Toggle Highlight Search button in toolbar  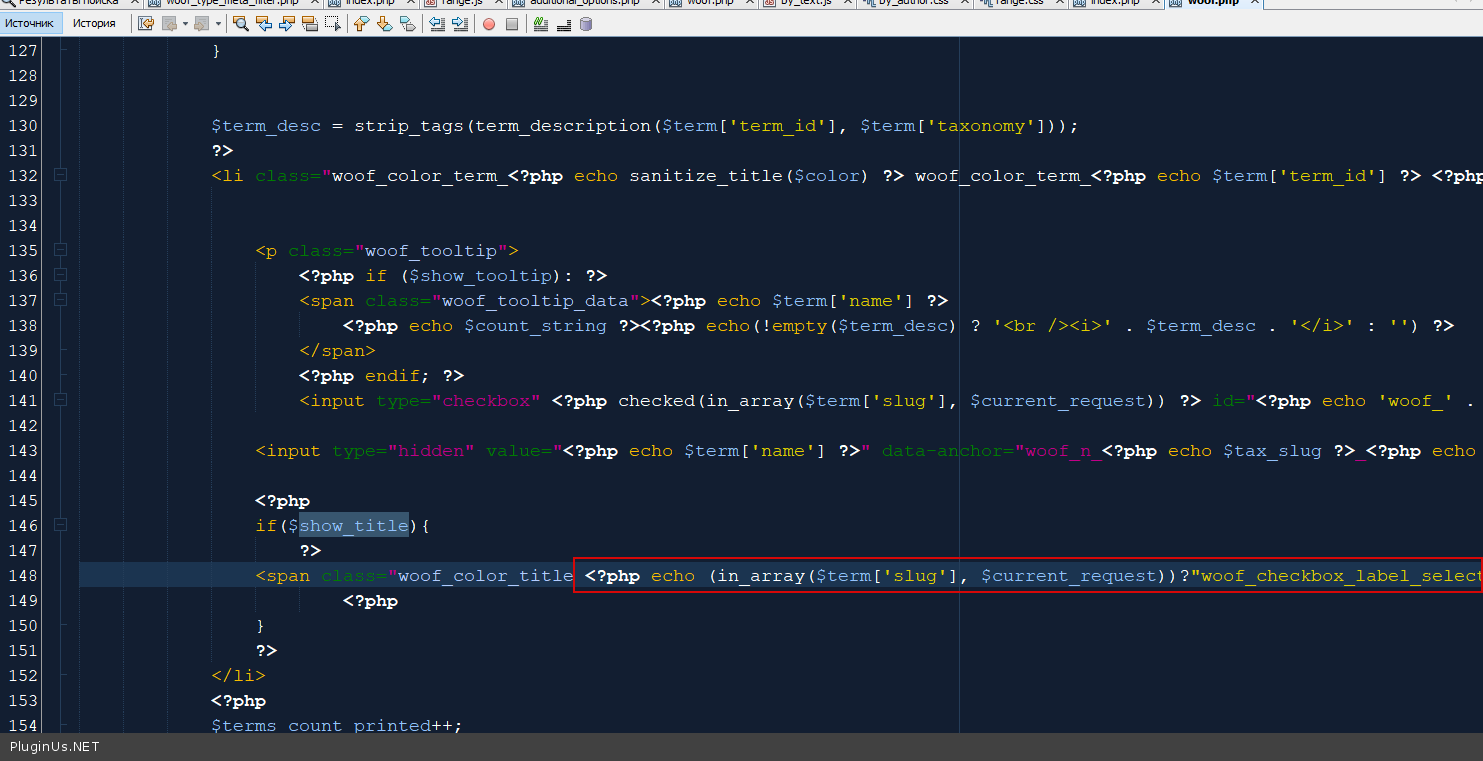tap(309, 24)
